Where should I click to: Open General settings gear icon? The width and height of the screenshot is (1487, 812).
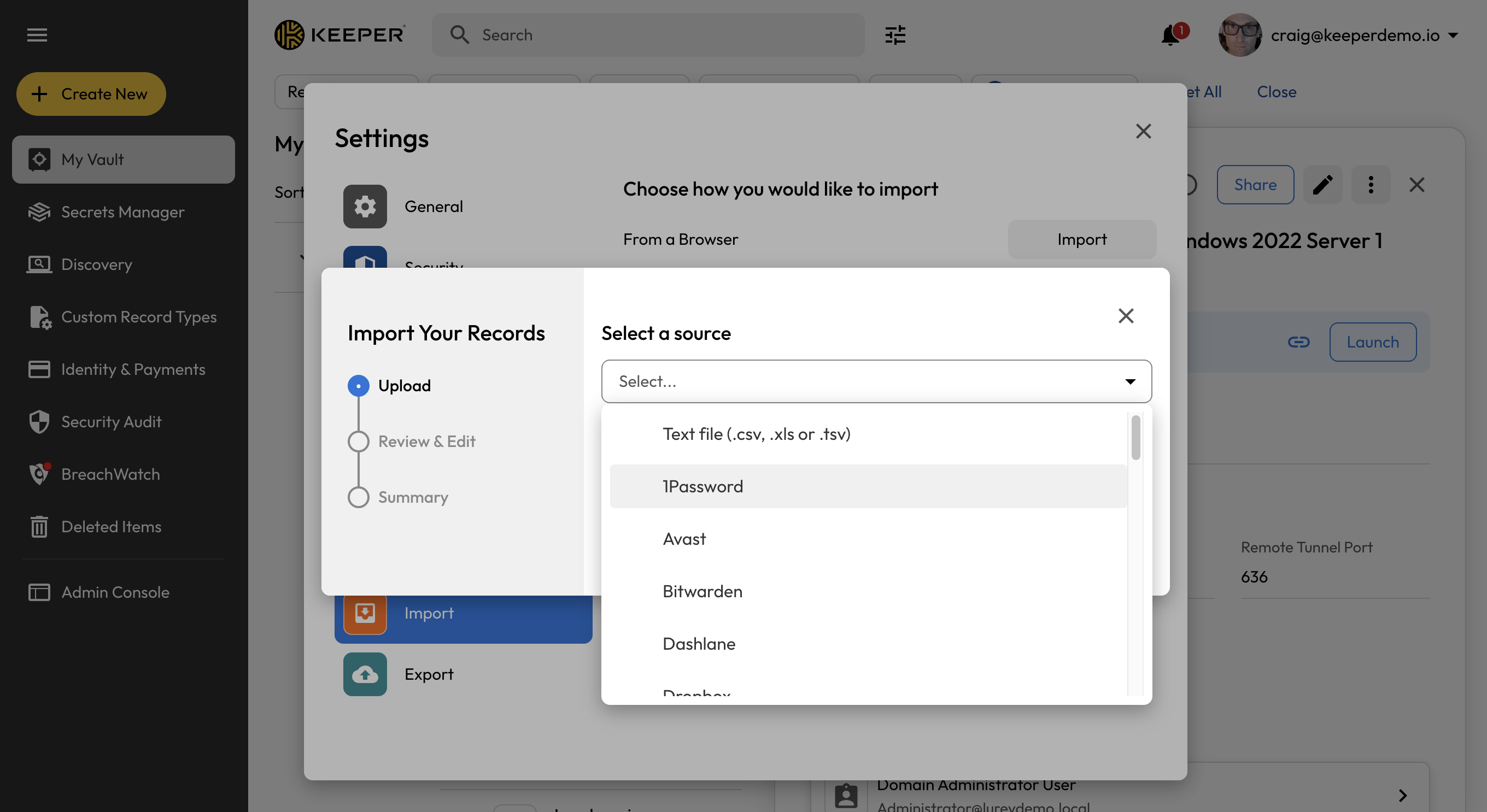pos(365,207)
